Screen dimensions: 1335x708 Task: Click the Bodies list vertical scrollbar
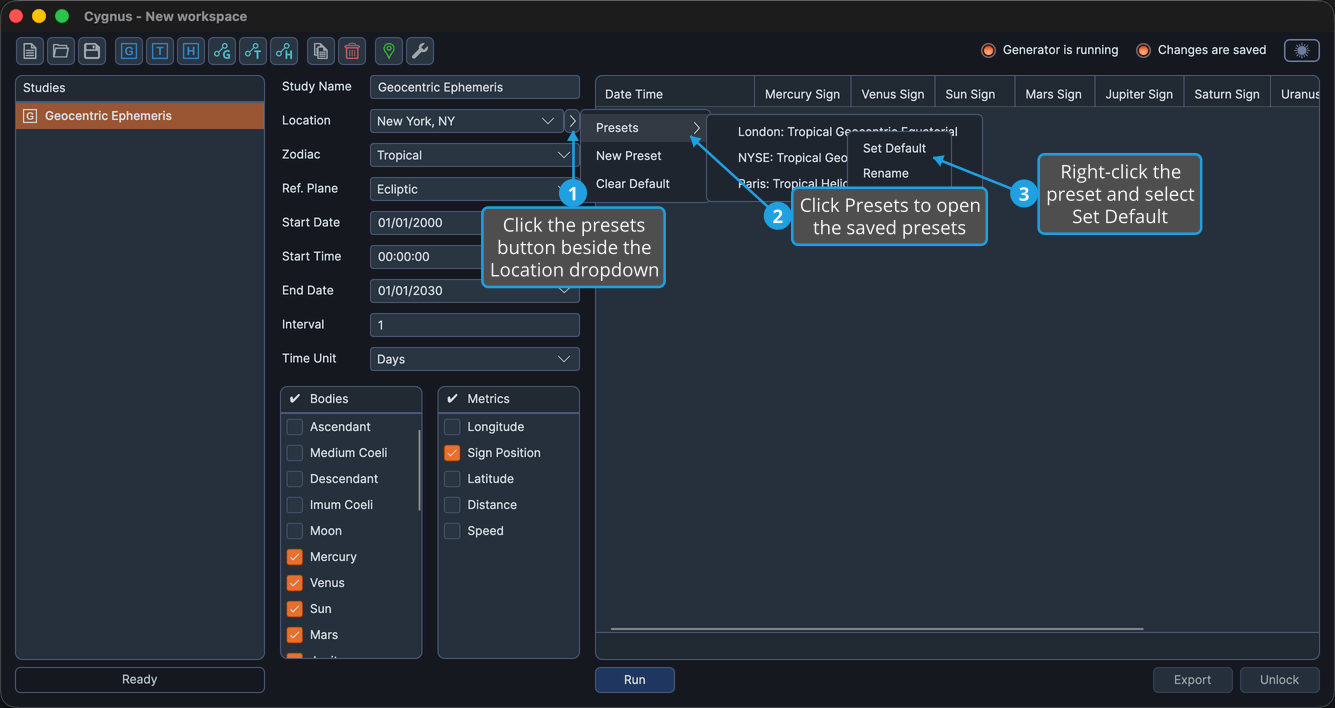click(419, 470)
